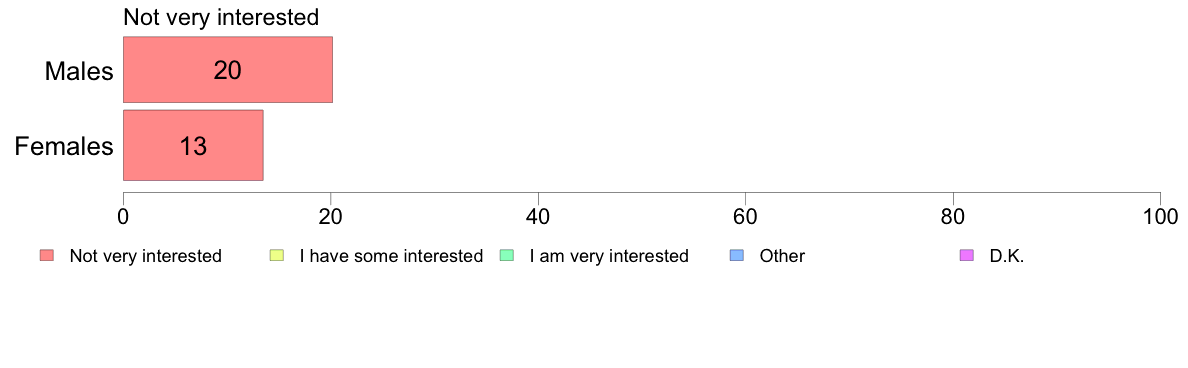Click the 40 tick label on axis
The width and height of the screenshot is (1188, 368).
(538, 216)
